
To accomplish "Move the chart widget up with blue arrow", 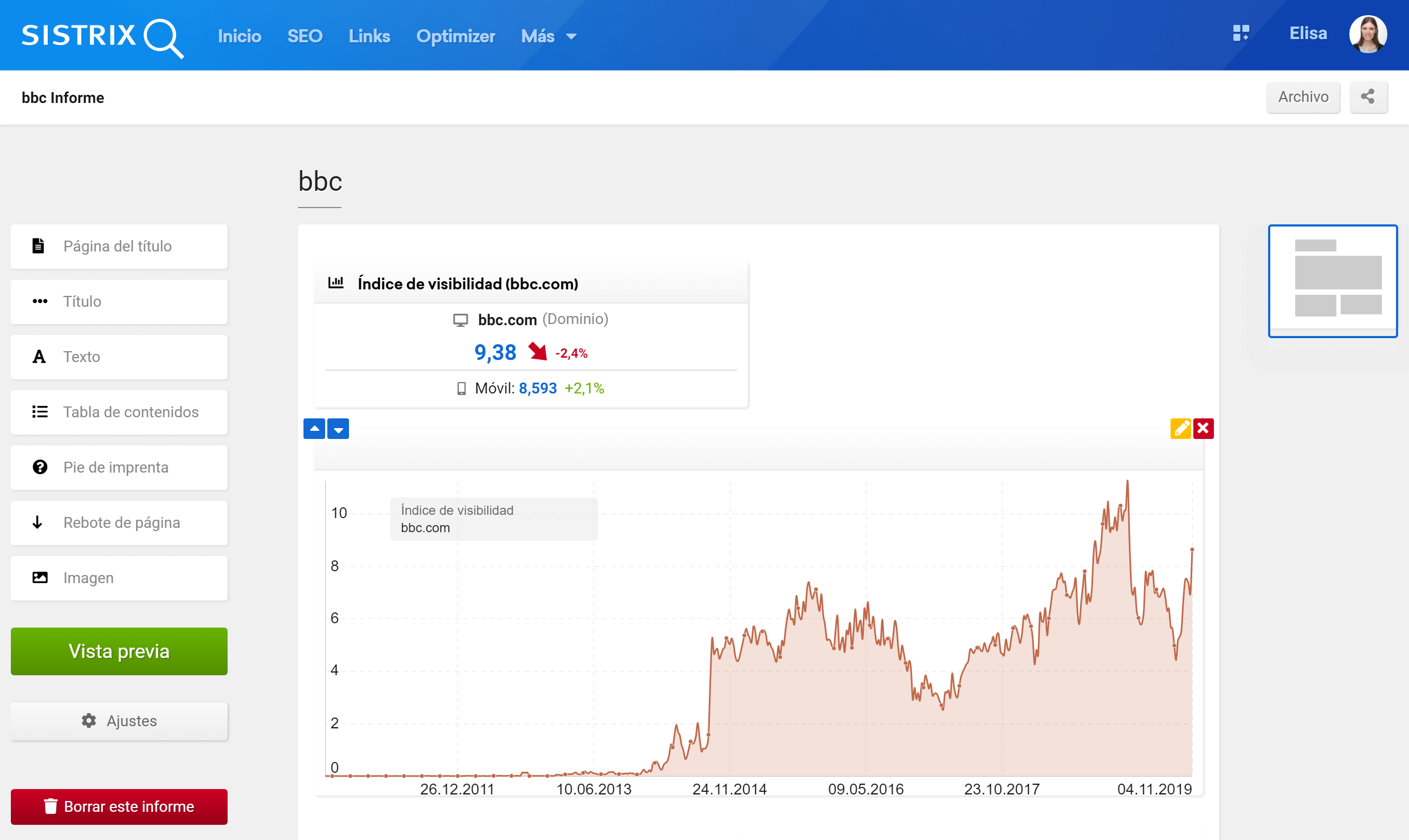I will pos(315,429).
